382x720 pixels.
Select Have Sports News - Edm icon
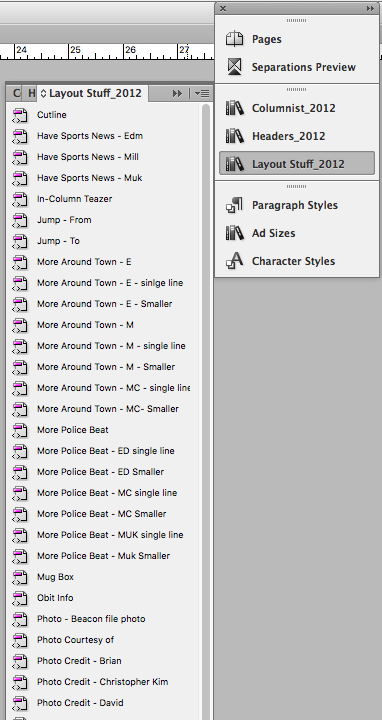click(x=20, y=136)
